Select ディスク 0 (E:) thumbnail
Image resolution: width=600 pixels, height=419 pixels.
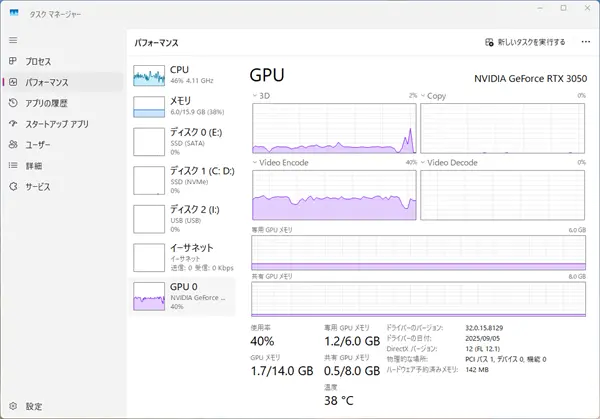click(149, 142)
